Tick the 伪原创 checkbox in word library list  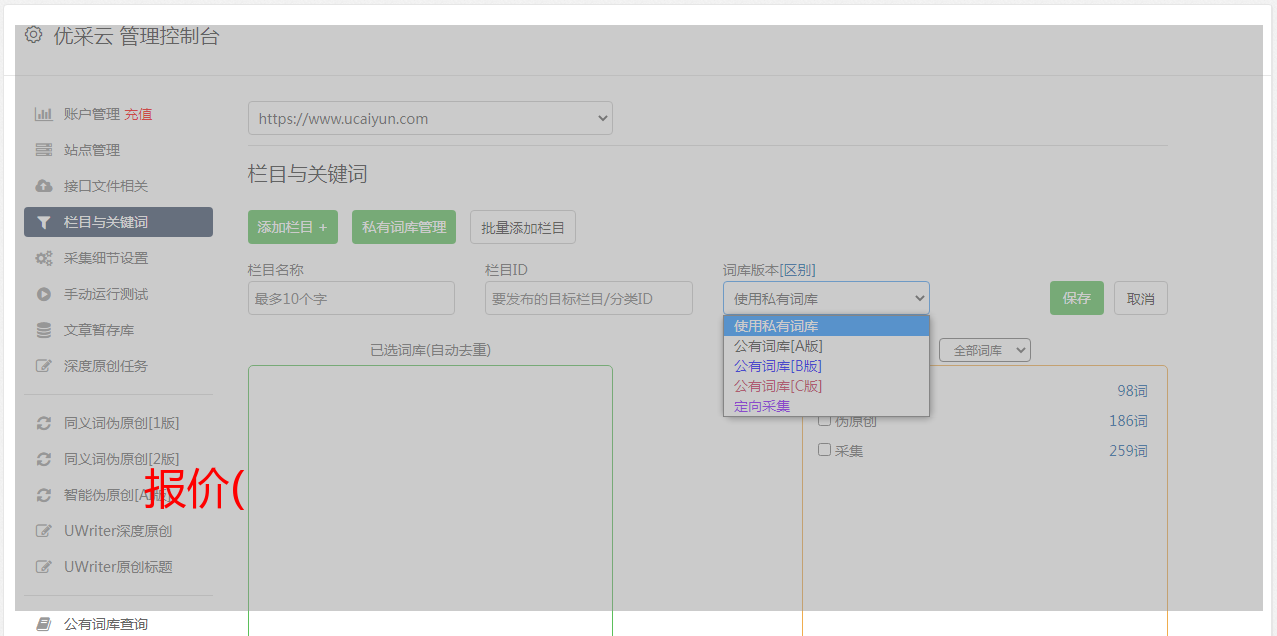pyautogui.click(x=824, y=421)
